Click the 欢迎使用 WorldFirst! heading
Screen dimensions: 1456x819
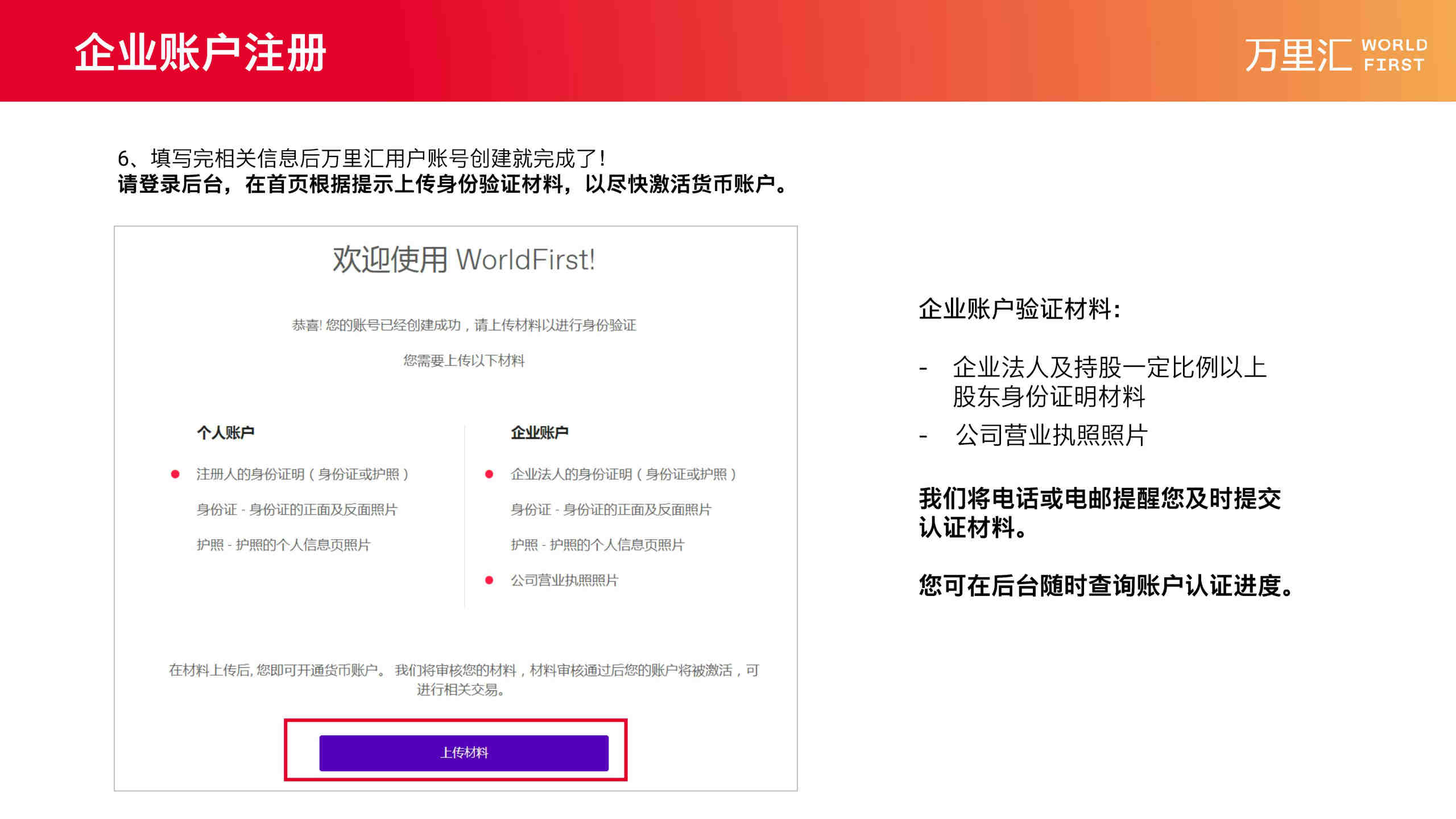(x=464, y=260)
